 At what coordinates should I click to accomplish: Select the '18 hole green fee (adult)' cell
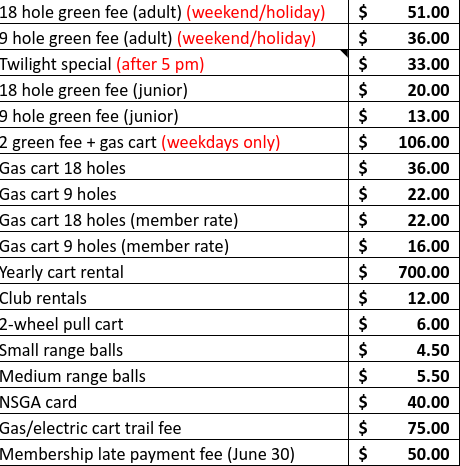(x=174, y=12)
